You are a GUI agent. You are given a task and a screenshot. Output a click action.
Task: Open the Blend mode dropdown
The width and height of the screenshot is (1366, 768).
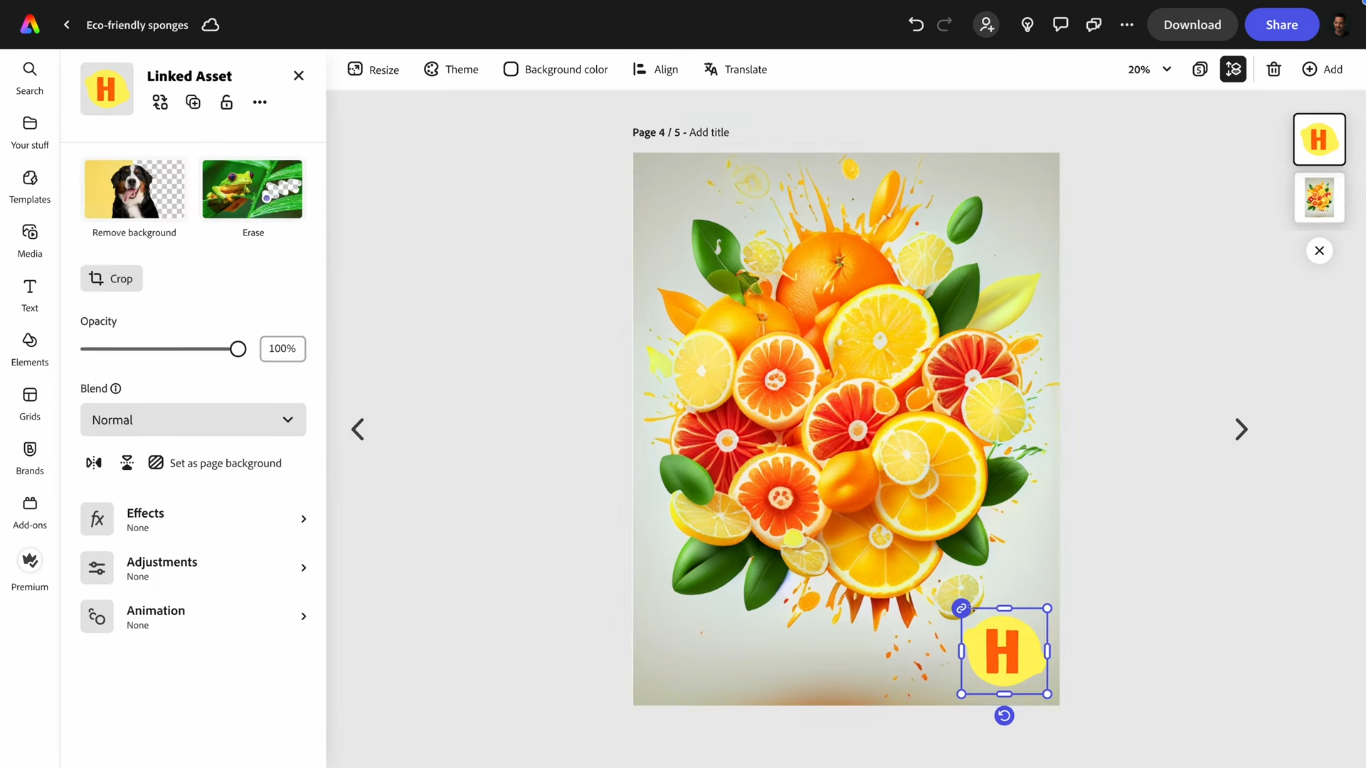click(x=193, y=420)
